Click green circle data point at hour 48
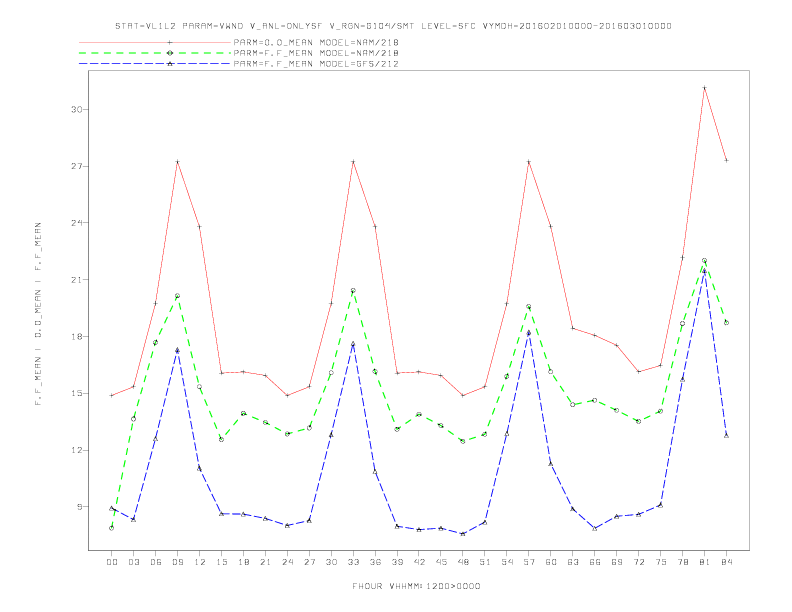 pyautogui.click(x=463, y=441)
